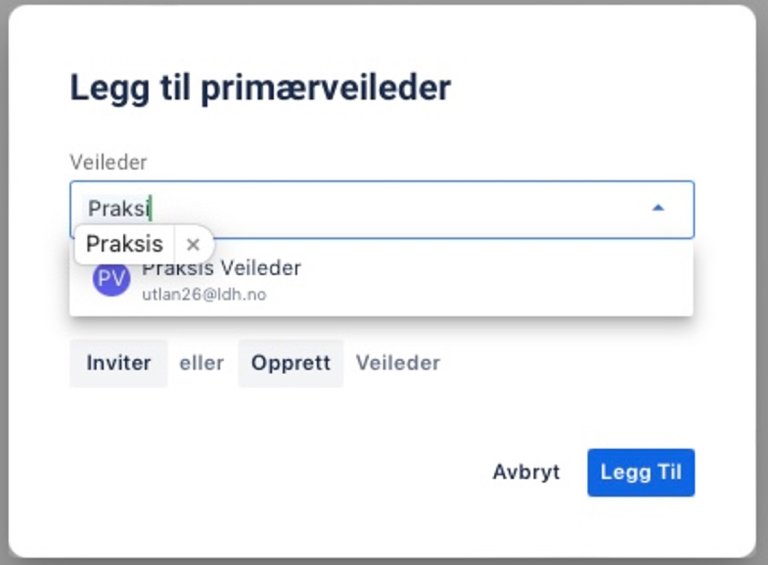Click the text cursor after "Praksi"
This screenshot has width=768, height=565.
tap(150, 208)
